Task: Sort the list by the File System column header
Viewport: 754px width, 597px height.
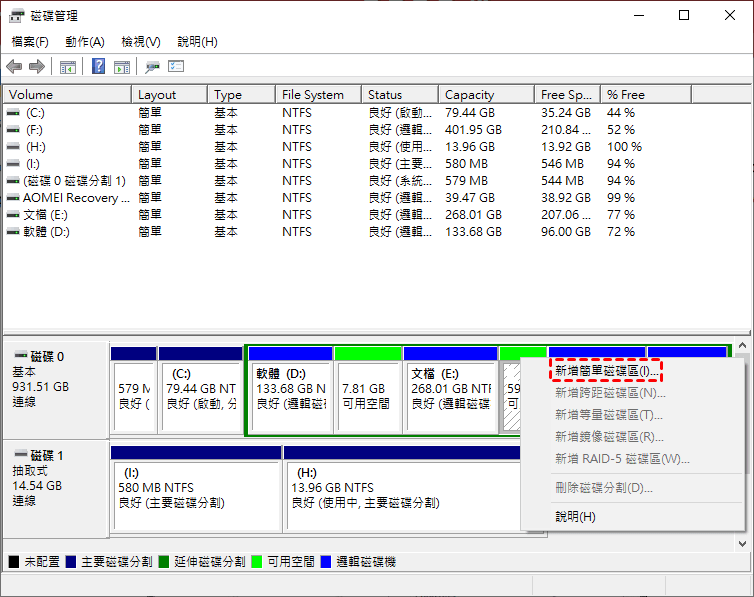Action: (313, 95)
